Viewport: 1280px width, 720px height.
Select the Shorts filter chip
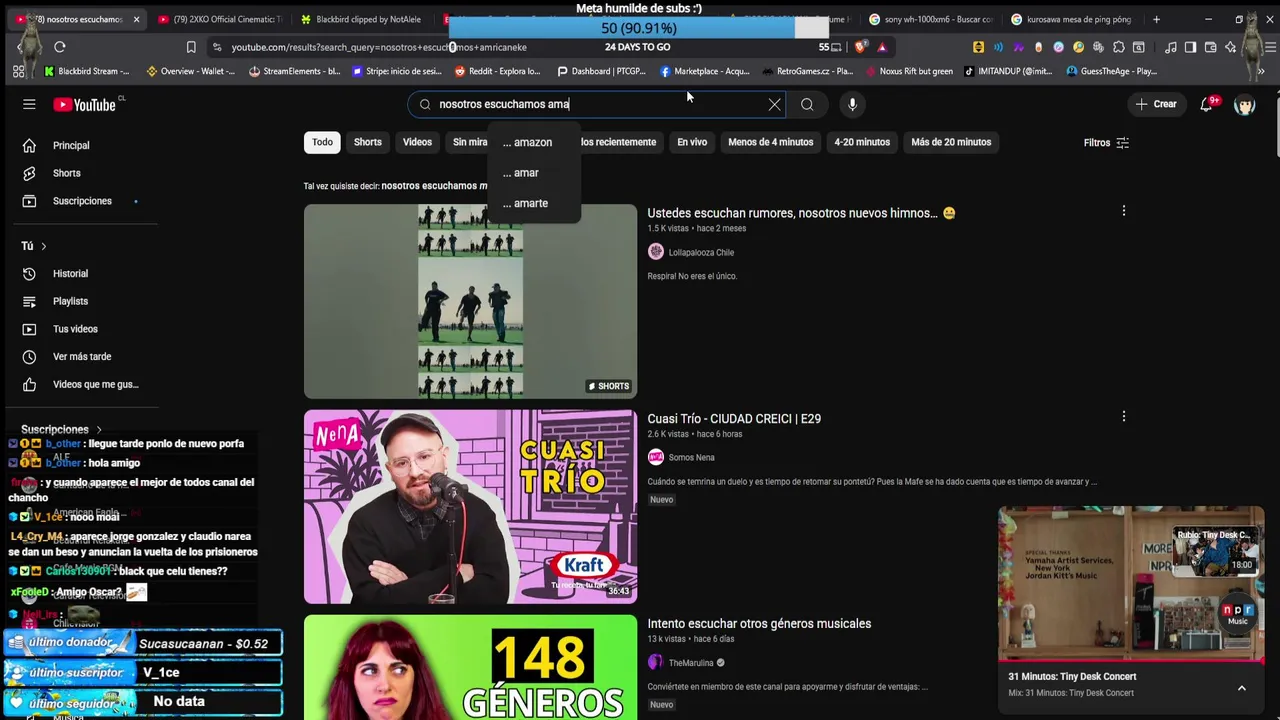[367, 142]
